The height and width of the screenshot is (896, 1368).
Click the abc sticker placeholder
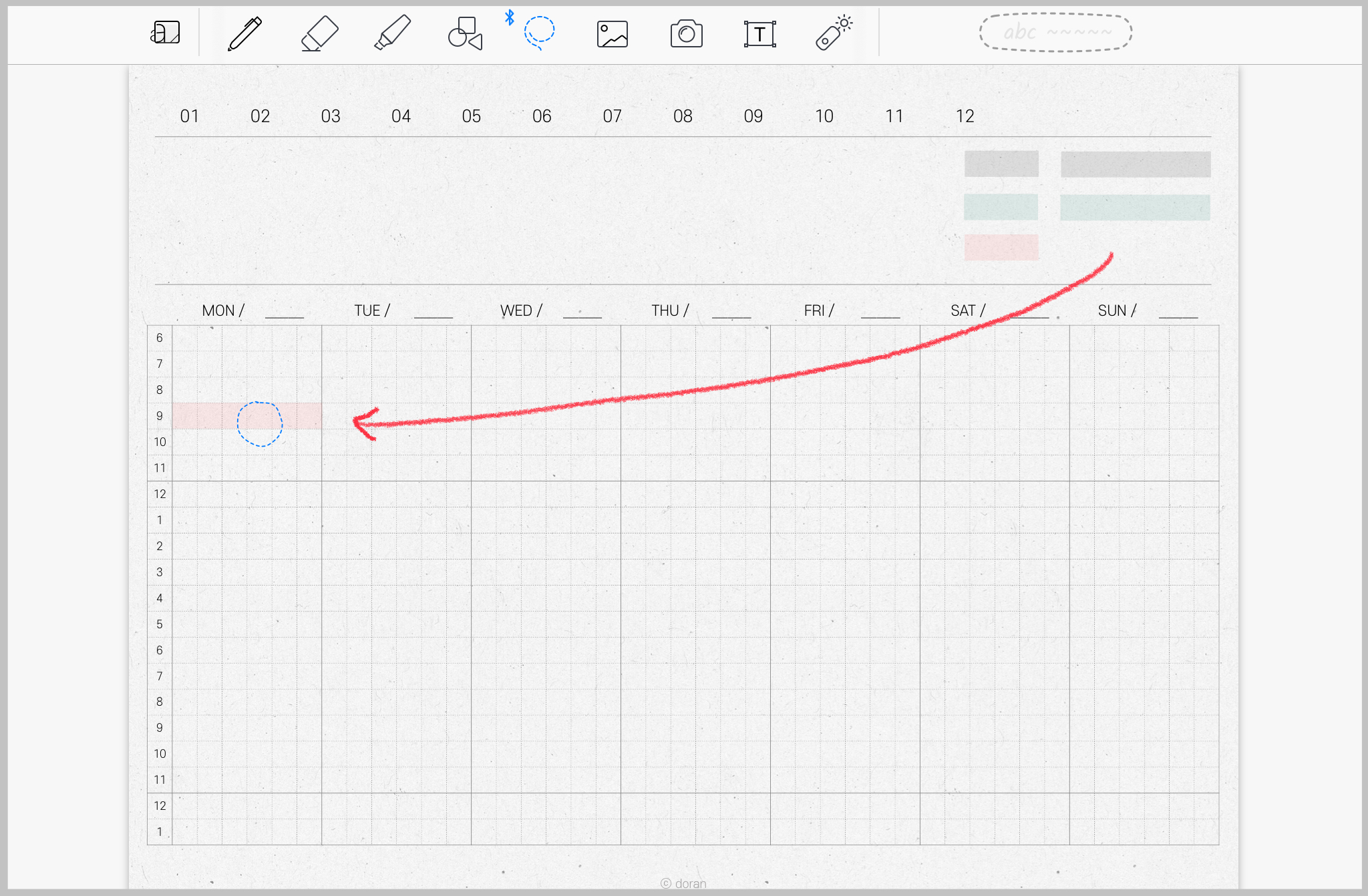tap(1055, 33)
